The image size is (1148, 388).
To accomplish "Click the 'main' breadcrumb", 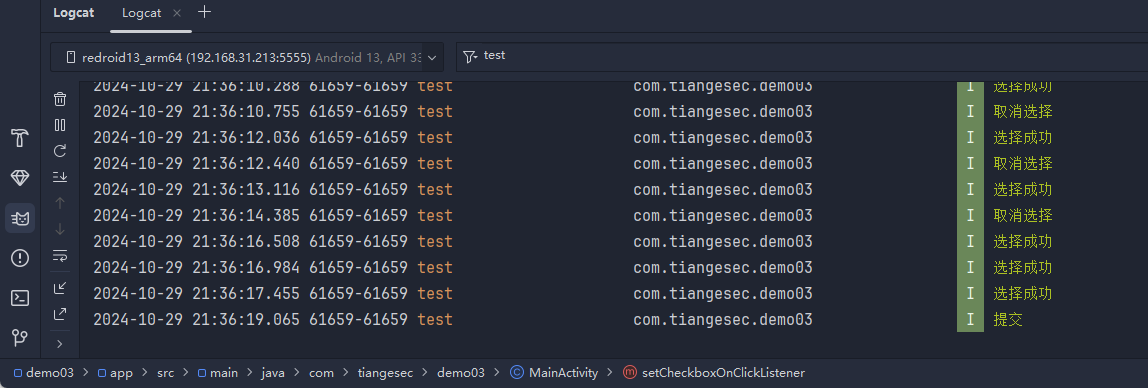I will coord(218,373).
